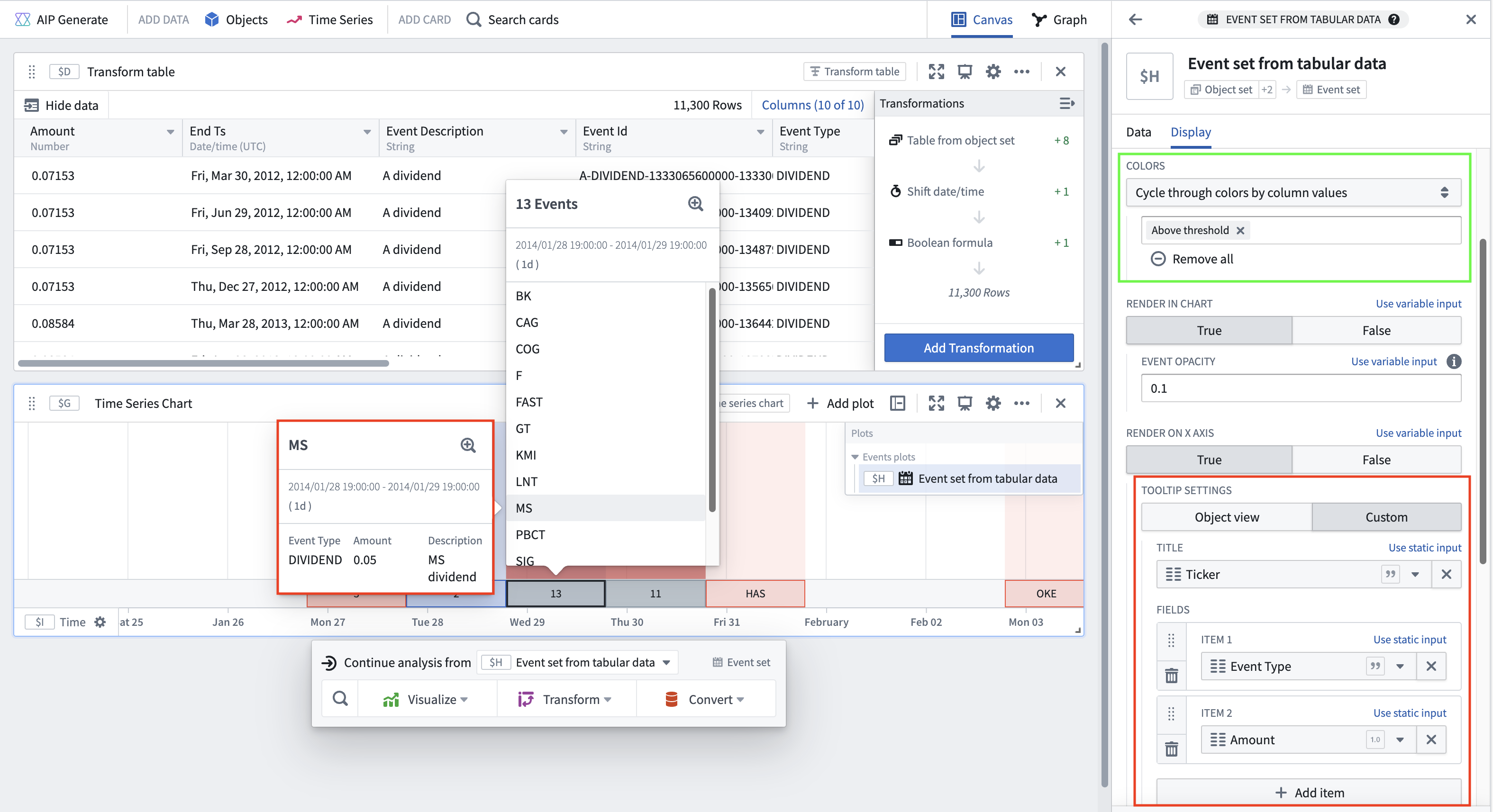The width and height of the screenshot is (1493, 812).
Task: Edit Event opacity input field
Action: [x=1301, y=388]
